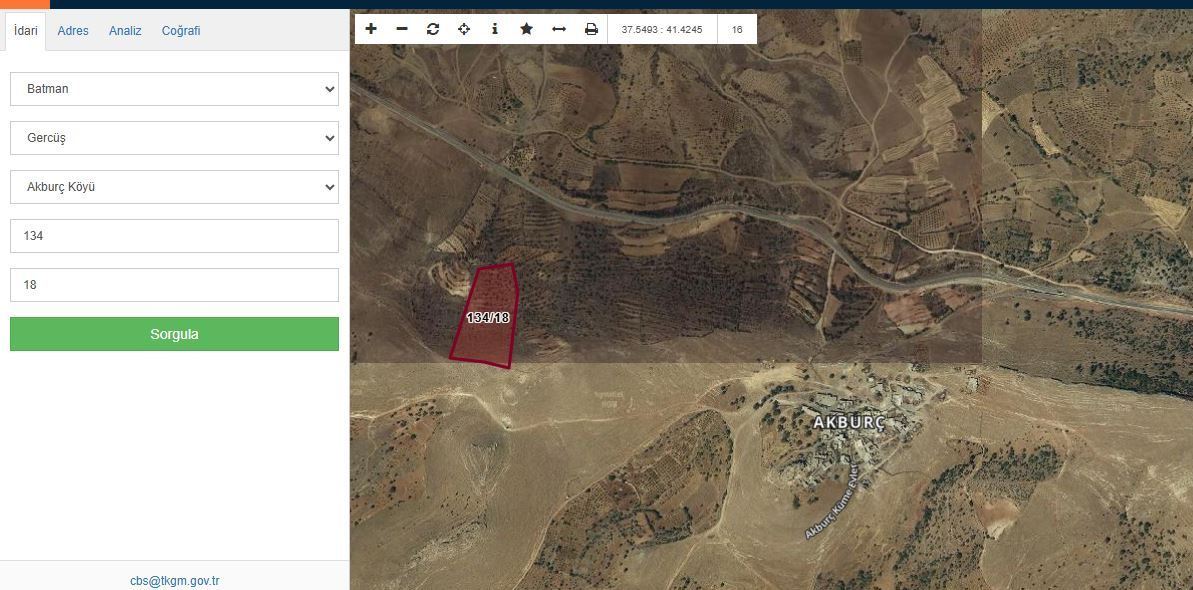
Task: Click the star favorites icon
Action: click(526, 29)
